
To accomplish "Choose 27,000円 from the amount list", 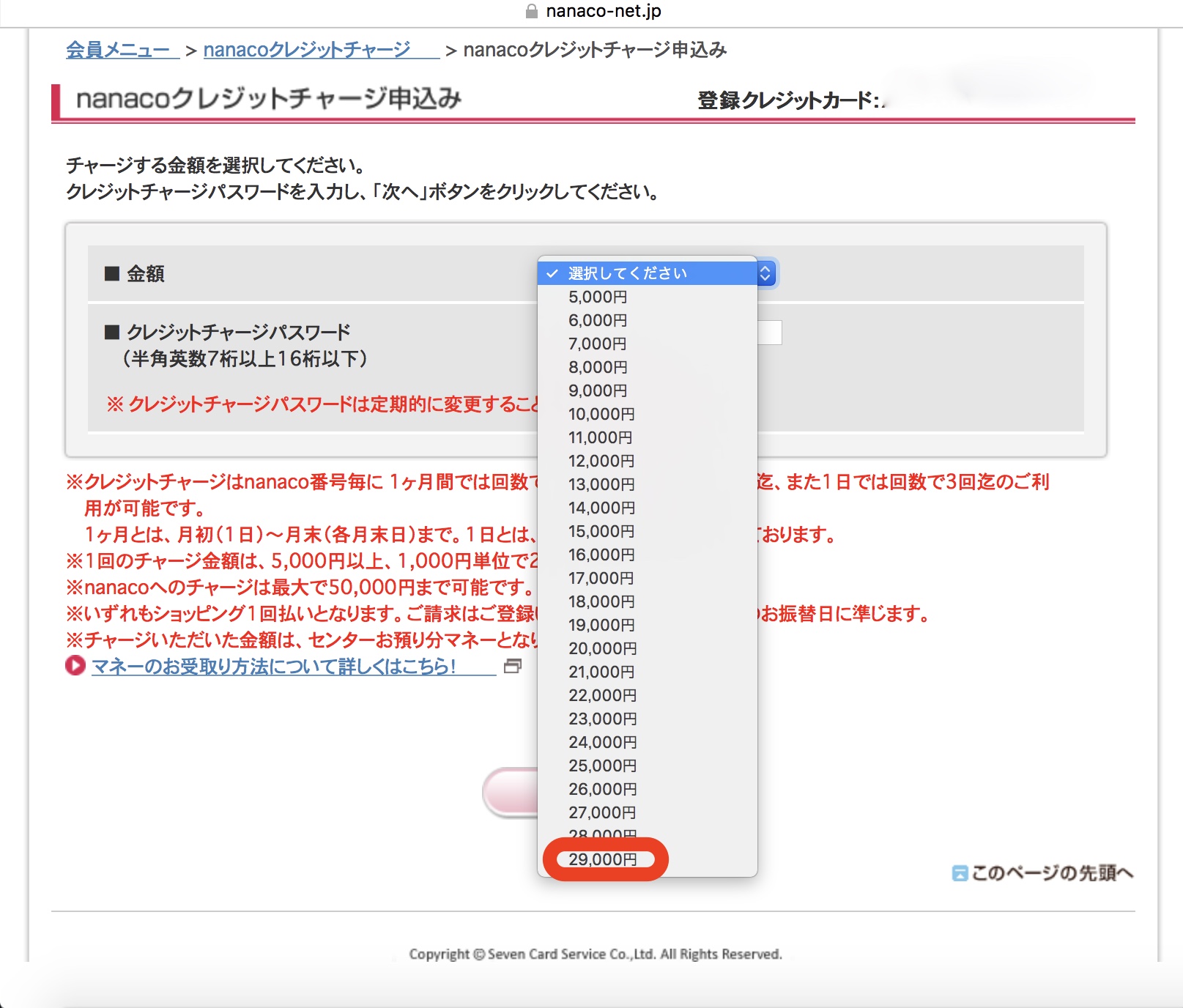I will (x=648, y=812).
